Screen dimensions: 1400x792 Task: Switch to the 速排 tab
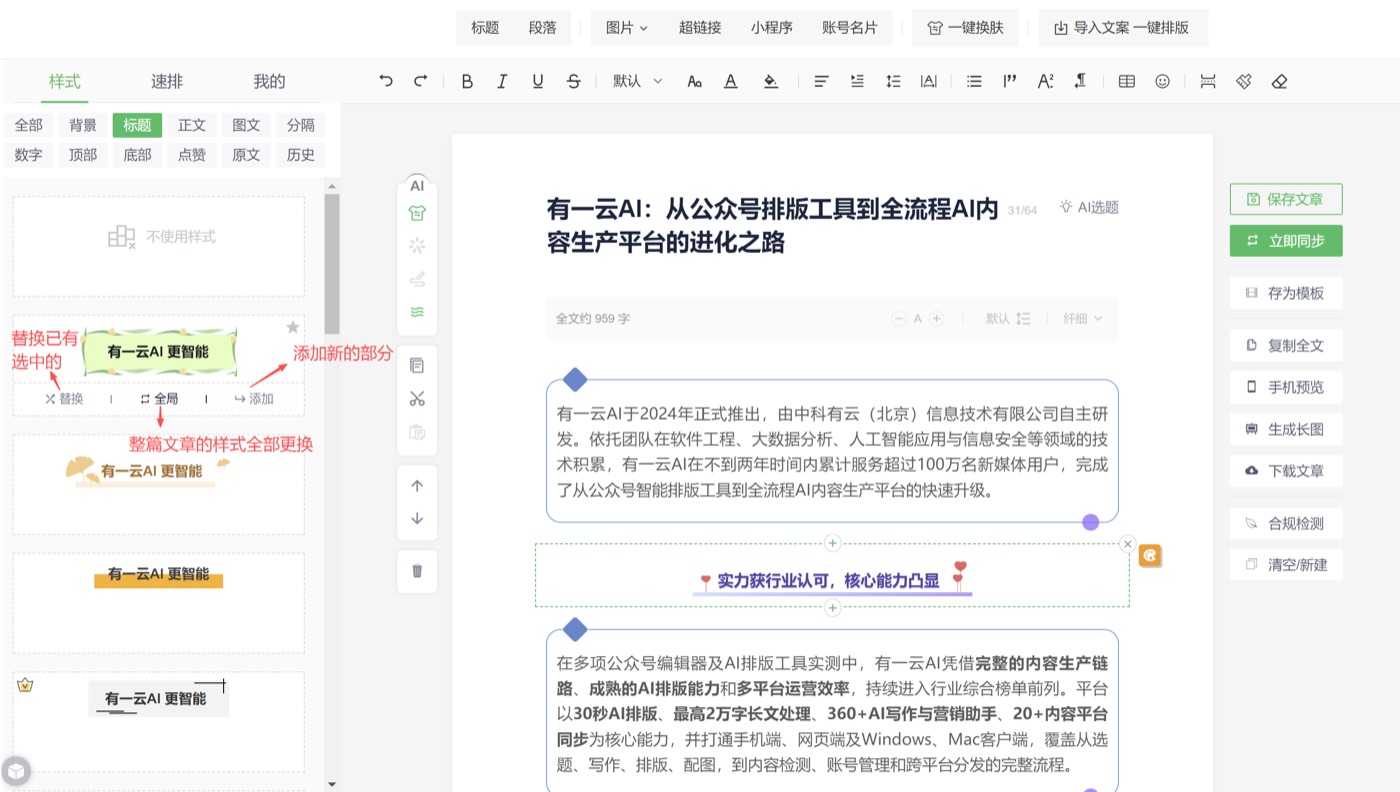167,82
